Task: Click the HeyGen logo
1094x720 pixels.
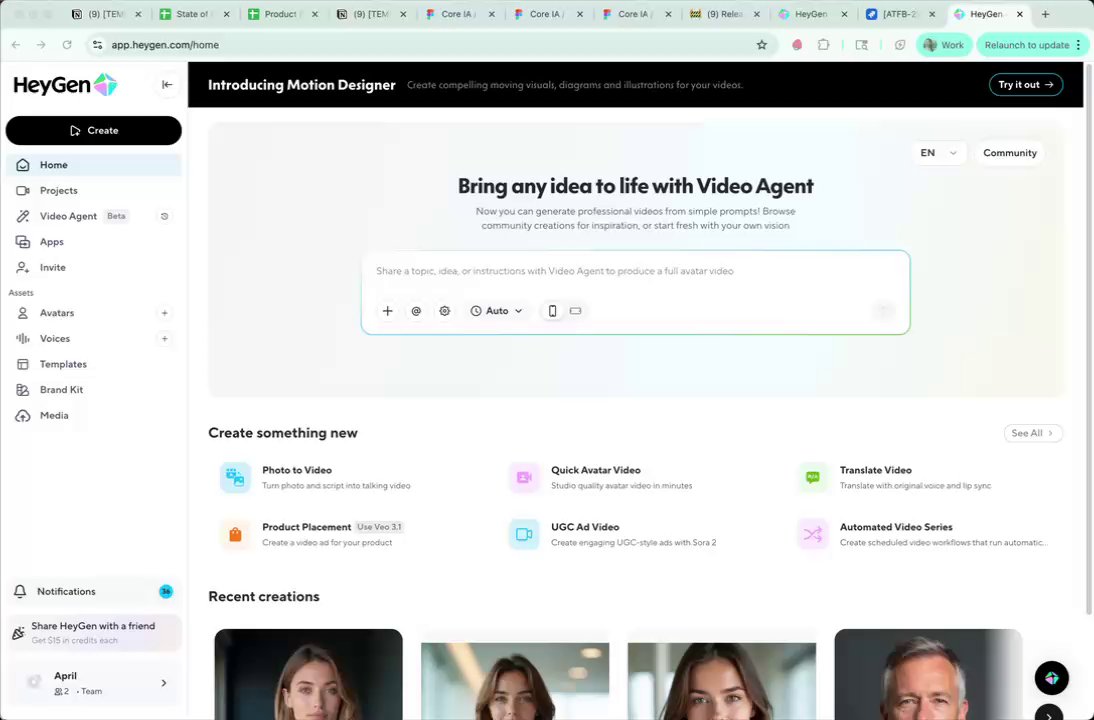Action: 65,84
